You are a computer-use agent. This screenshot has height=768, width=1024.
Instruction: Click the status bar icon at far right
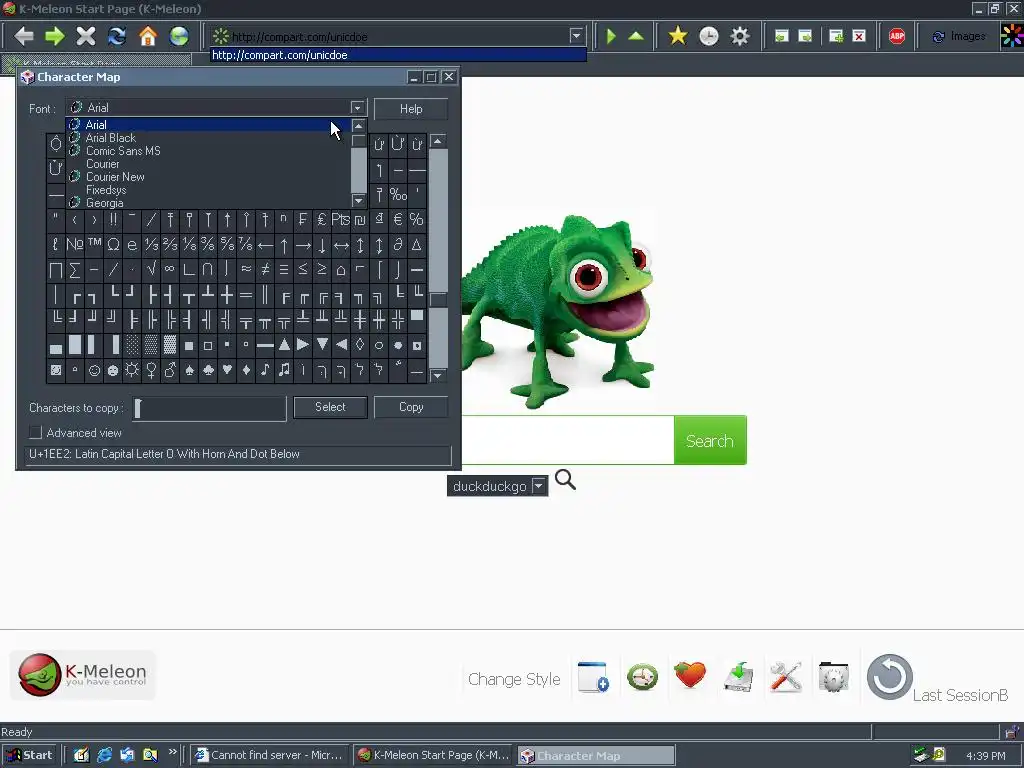[1013, 731]
